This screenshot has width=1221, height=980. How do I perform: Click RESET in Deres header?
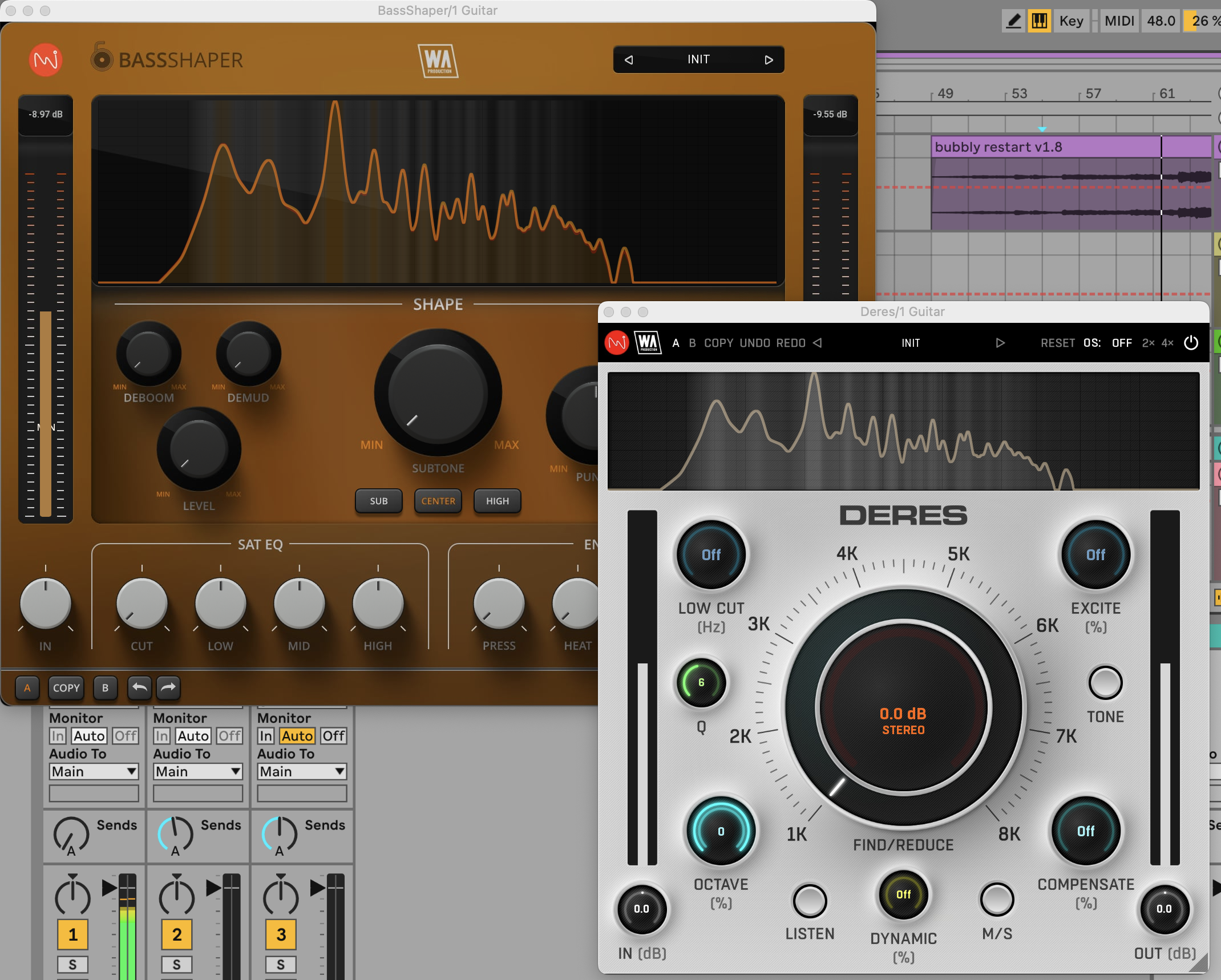point(1057,343)
